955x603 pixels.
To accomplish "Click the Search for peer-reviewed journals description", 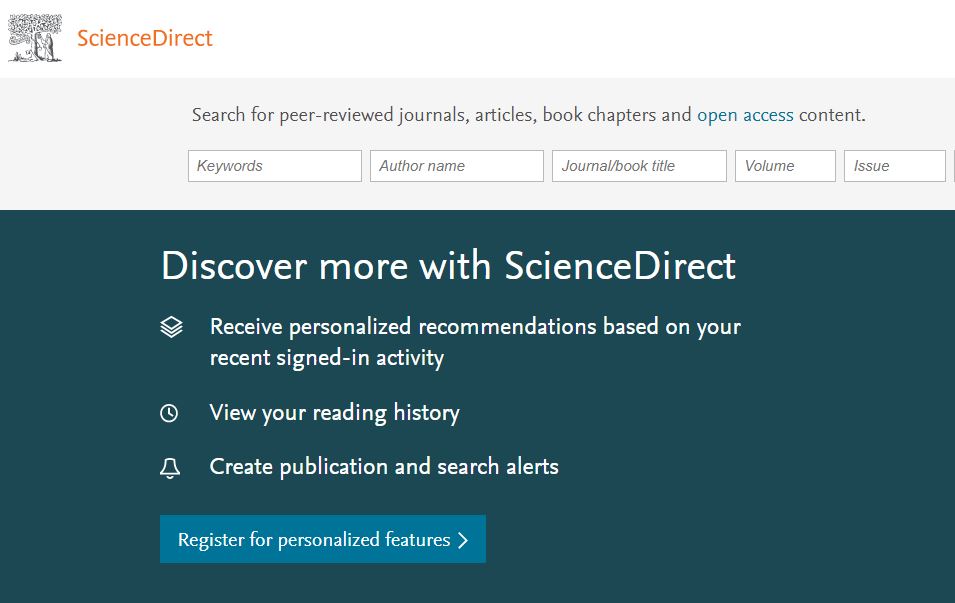I will pyautogui.click(x=529, y=115).
